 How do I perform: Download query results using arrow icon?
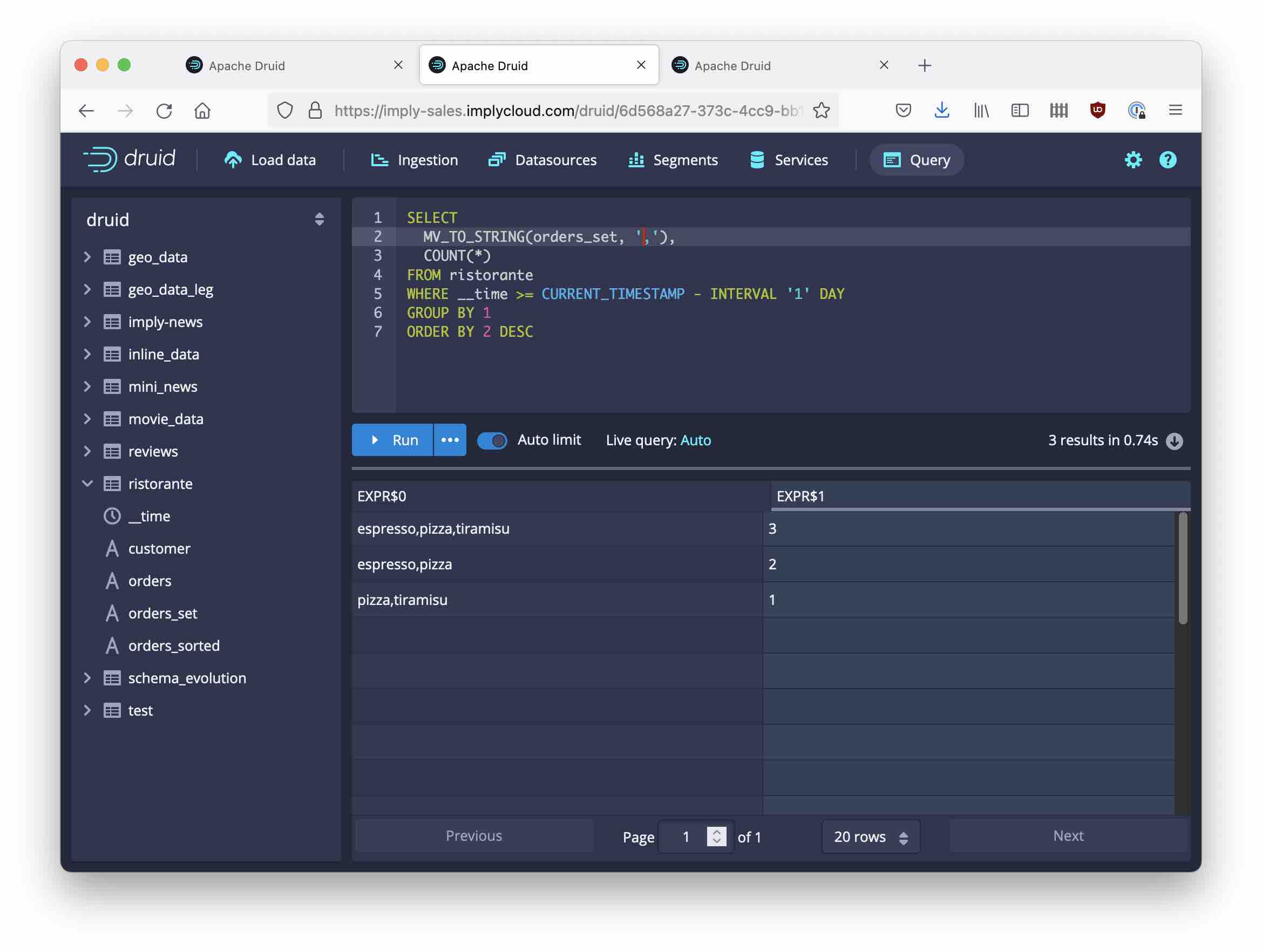[x=1174, y=440]
